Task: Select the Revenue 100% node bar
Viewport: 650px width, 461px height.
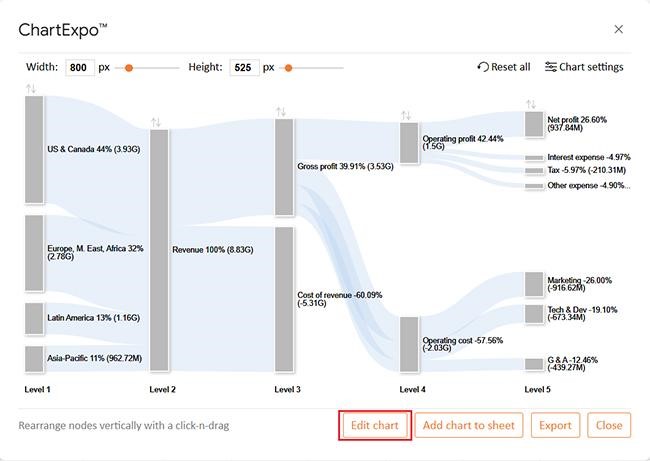Action: pyautogui.click(x=159, y=250)
